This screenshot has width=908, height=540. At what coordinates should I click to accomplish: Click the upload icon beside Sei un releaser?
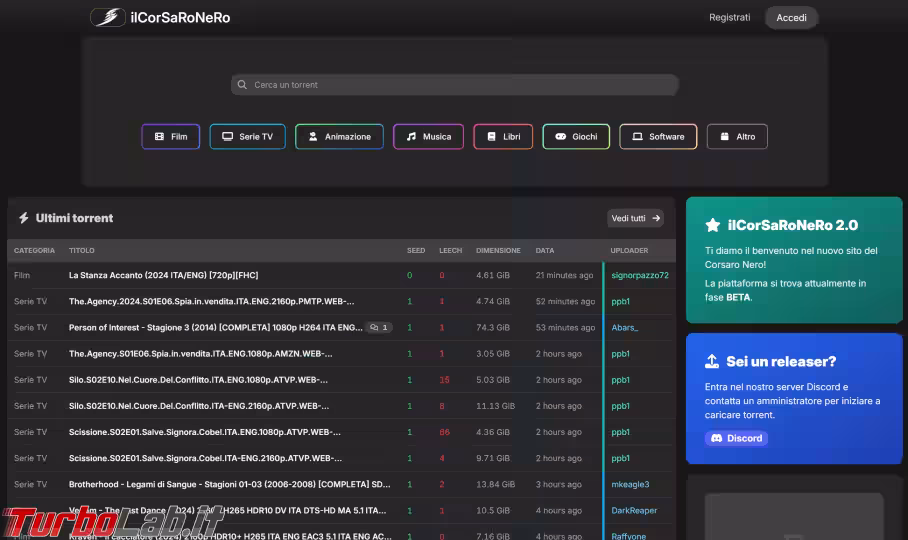tap(712, 361)
